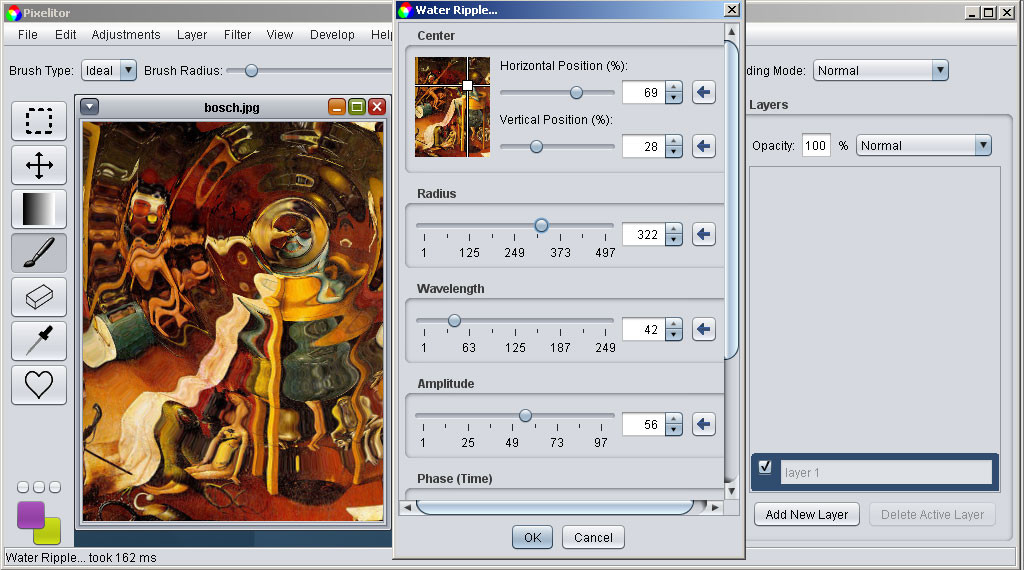This screenshot has height=570, width=1024.
Task: Open the Adjustments menu
Action: pos(126,35)
